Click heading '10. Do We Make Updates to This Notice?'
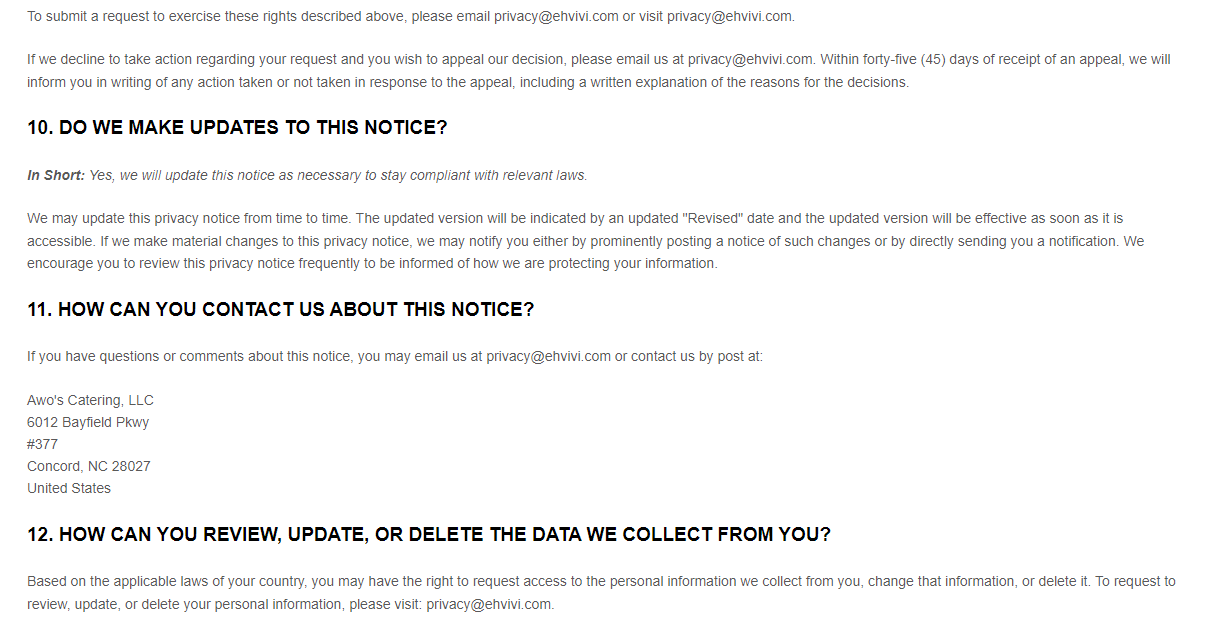The image size is (1213, 621). point(237,128)
